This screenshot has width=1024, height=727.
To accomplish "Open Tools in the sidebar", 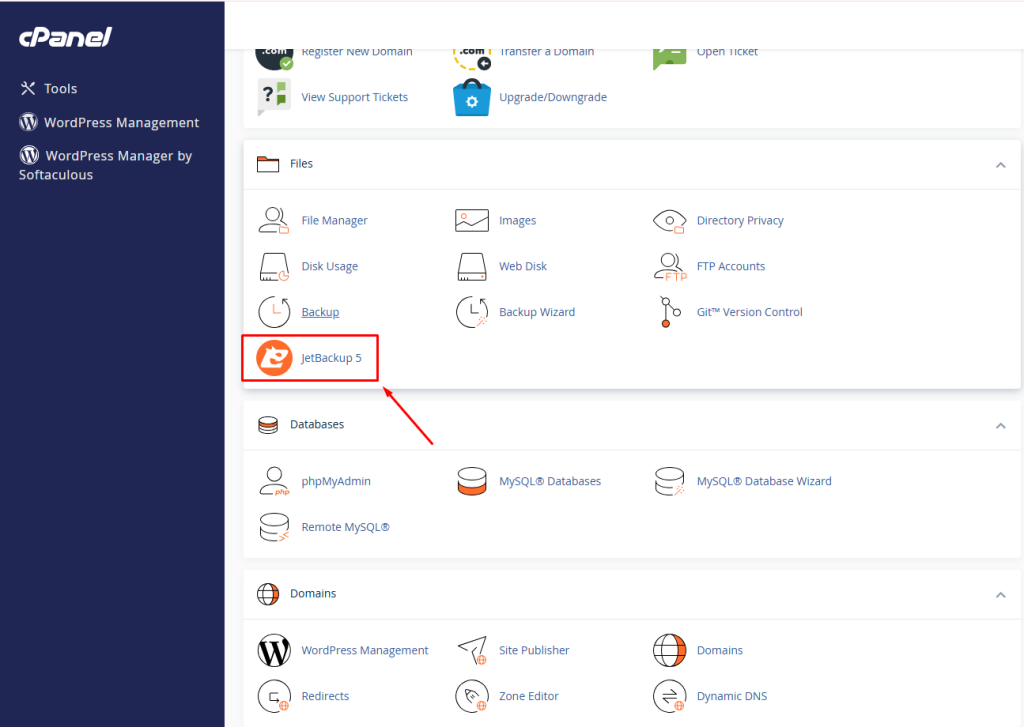I will click(60, 89).
